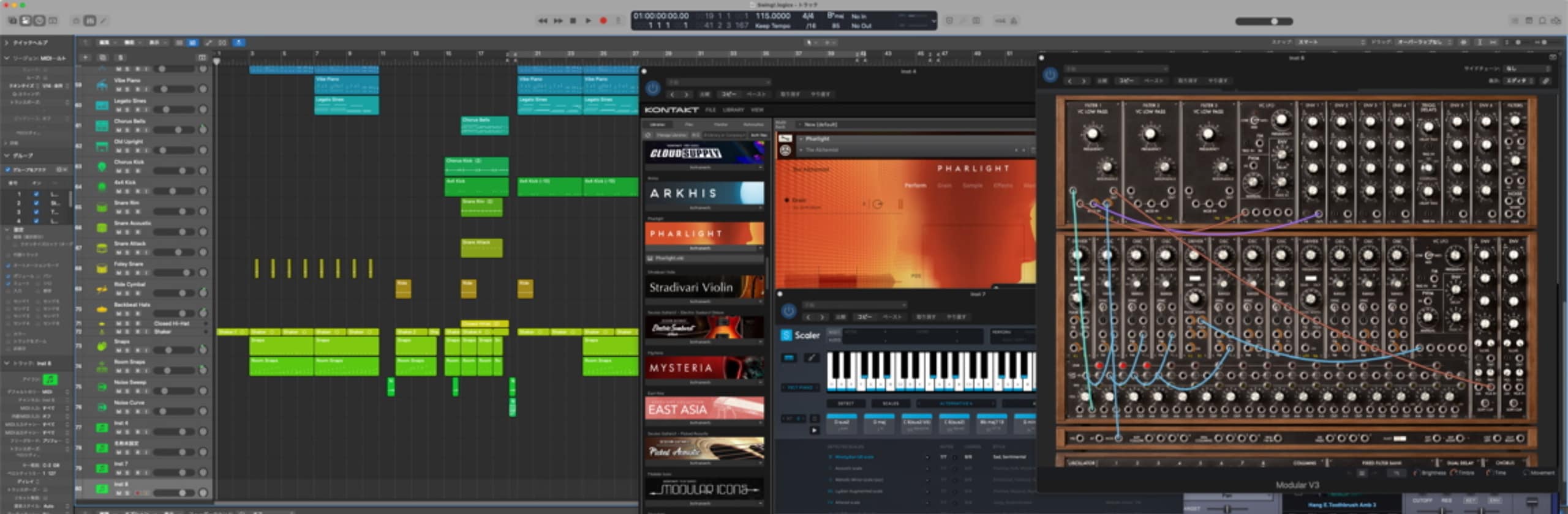Select the Snaps track icon
The height and width of the screenshot is (514, 1568).
102,346
